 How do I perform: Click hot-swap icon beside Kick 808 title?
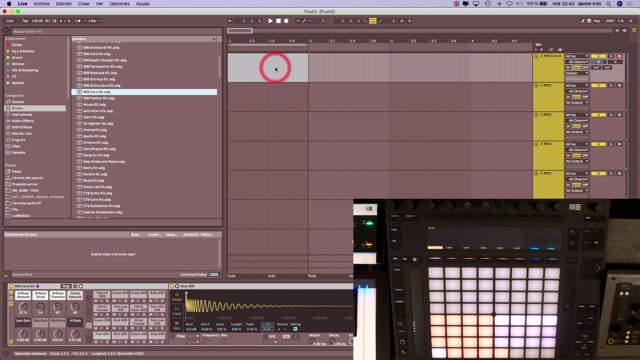(177, 286)
